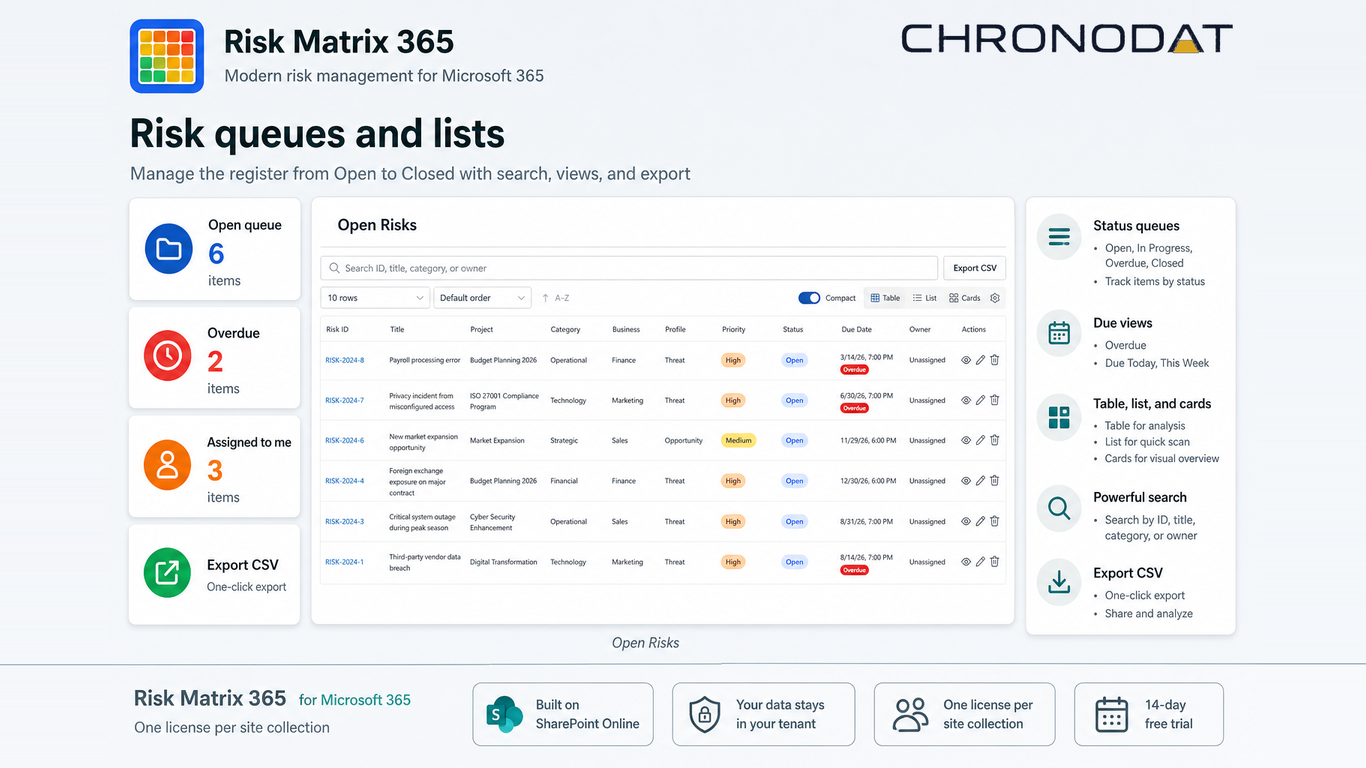Click the Export CSV button above the table
This screenshot has width=1366, height=768.
[975, 268]
